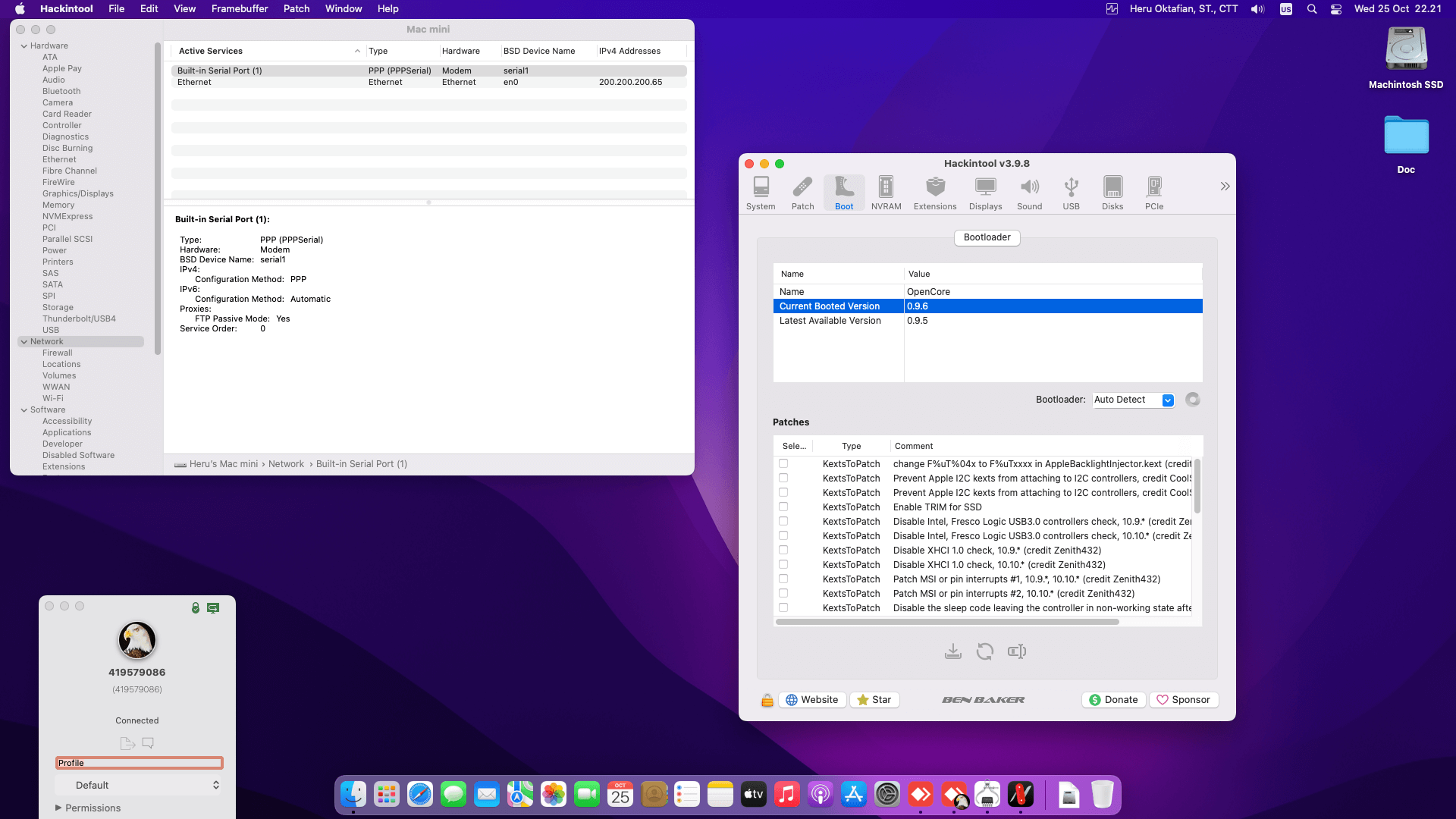Check the Enable TRIM for SSD patch
1456x819 pixels.
[783, 507]
